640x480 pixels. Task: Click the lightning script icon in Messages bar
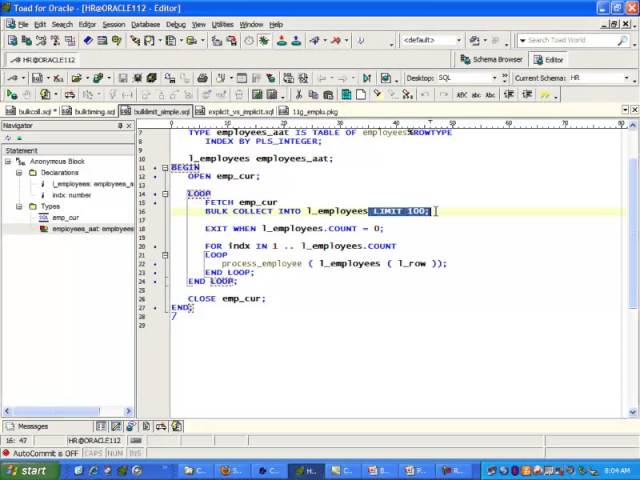click(177, 427)
